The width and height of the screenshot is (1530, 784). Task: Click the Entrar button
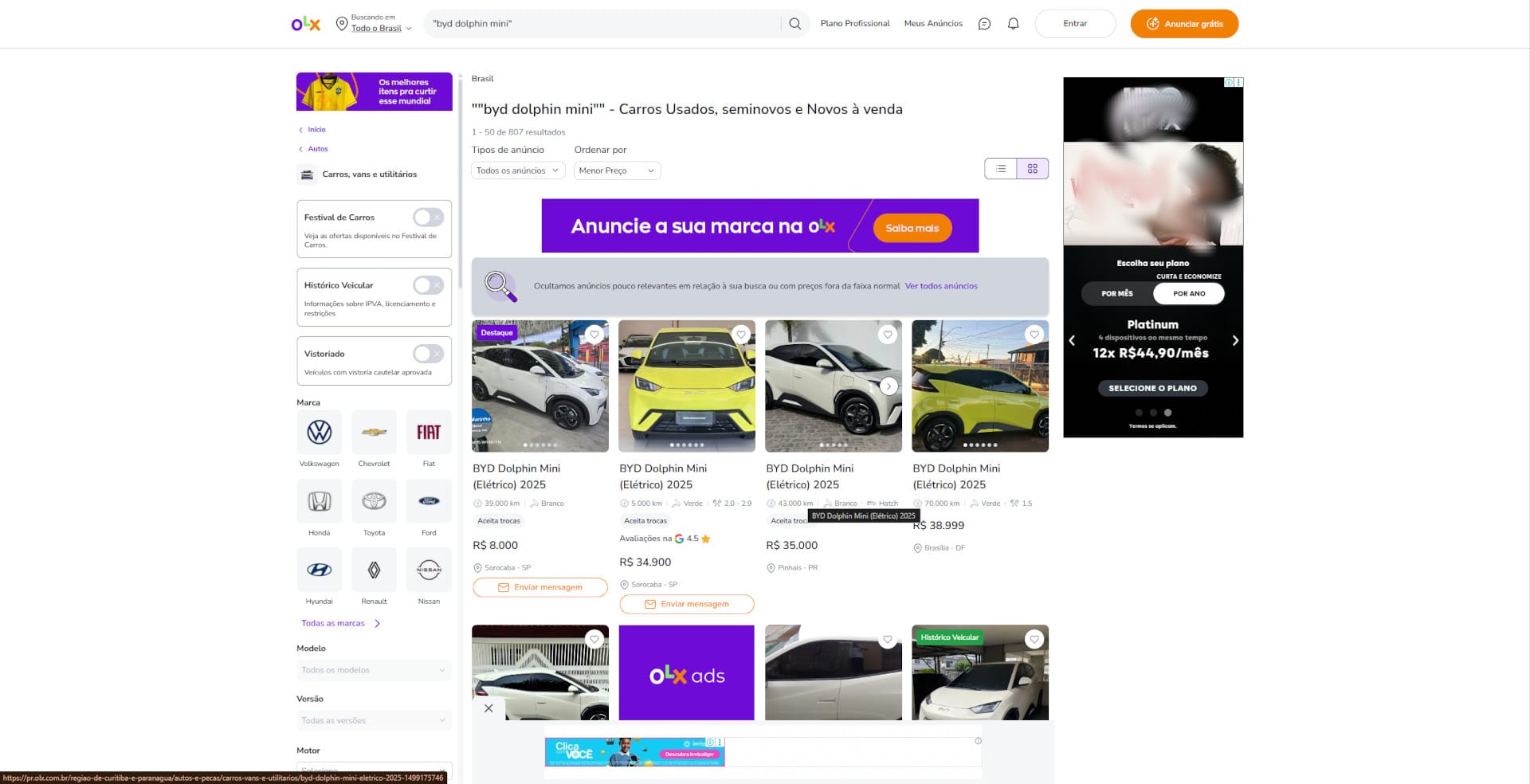pyautogui.click(x=1075, y=24)
